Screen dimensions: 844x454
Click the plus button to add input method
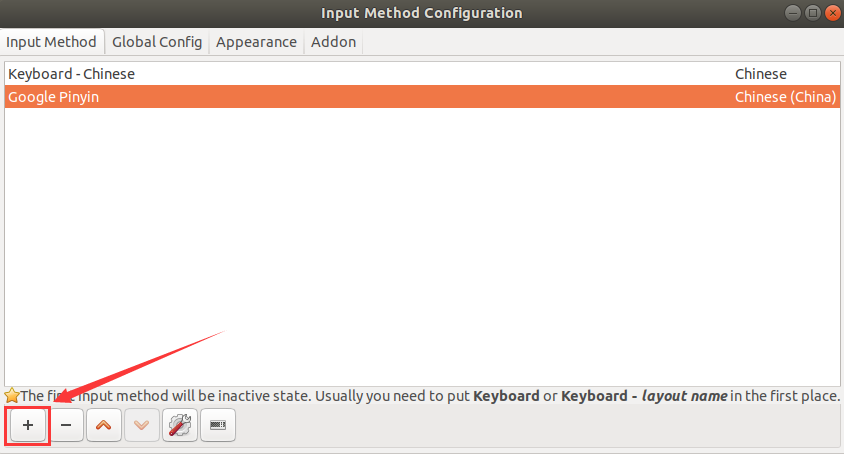[28, 425]
